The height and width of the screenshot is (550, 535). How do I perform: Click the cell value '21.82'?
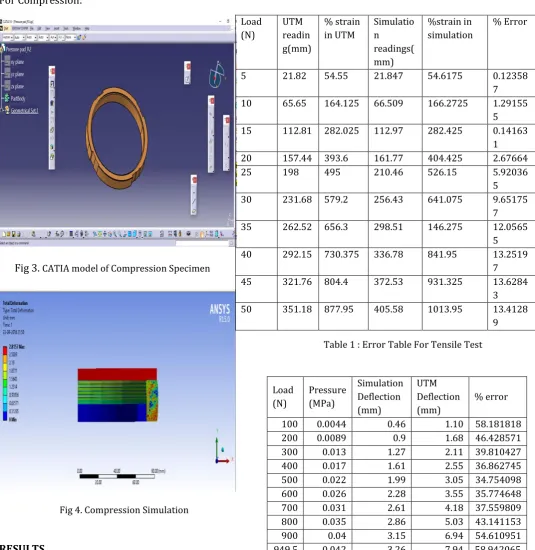coord(294,76)
